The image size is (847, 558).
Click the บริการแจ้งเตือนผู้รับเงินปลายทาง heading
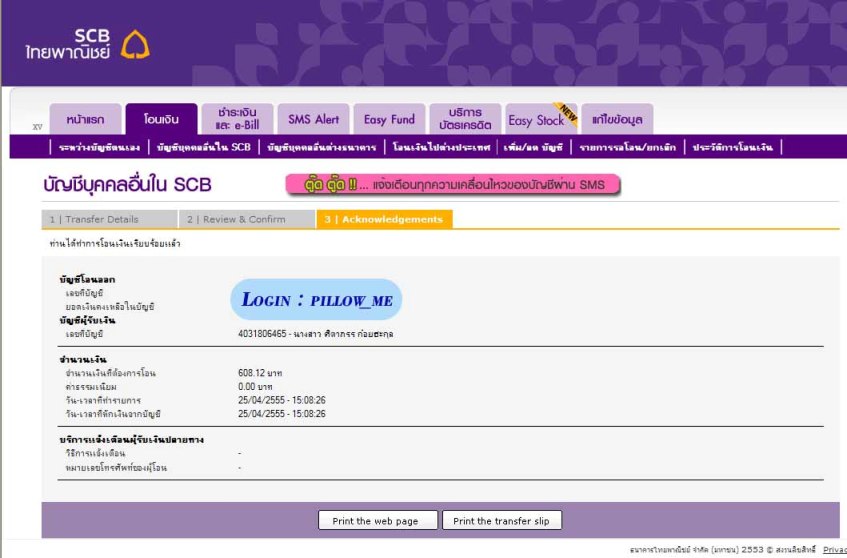click(131, 440)
